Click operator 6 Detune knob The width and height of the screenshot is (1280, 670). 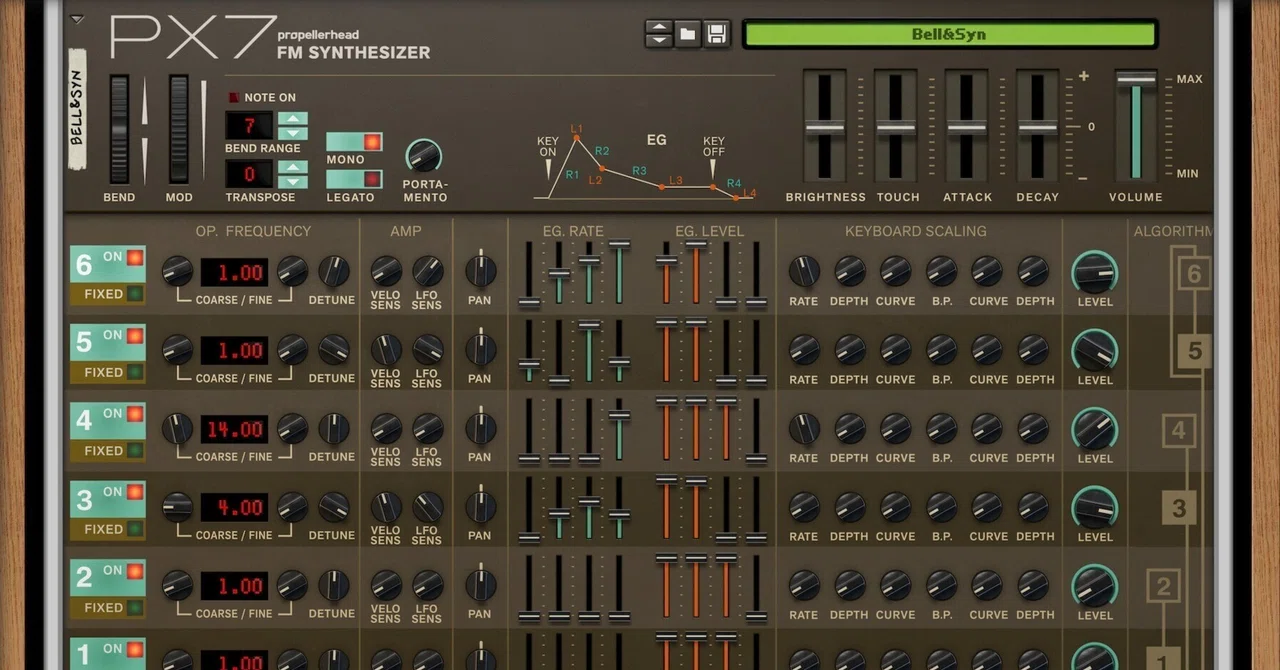point(334,270)
